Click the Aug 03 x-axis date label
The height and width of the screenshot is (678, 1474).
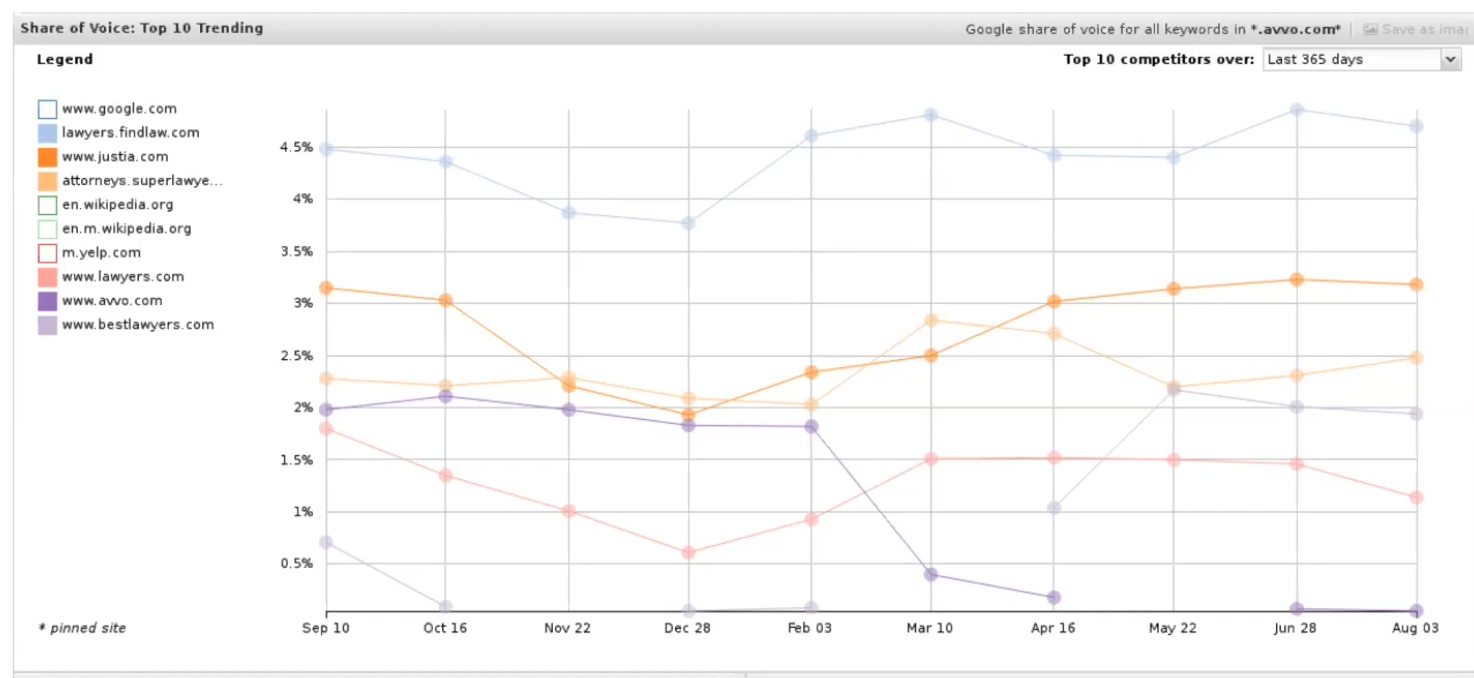[1416, 628]
